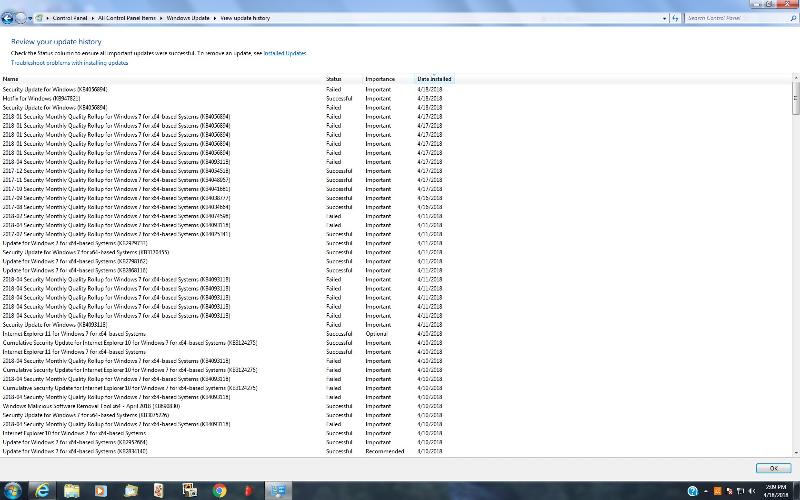The height and width of the screenshot is (500, 800).
Task: Click the blue help icon in system tray
Action: point(692,491)
